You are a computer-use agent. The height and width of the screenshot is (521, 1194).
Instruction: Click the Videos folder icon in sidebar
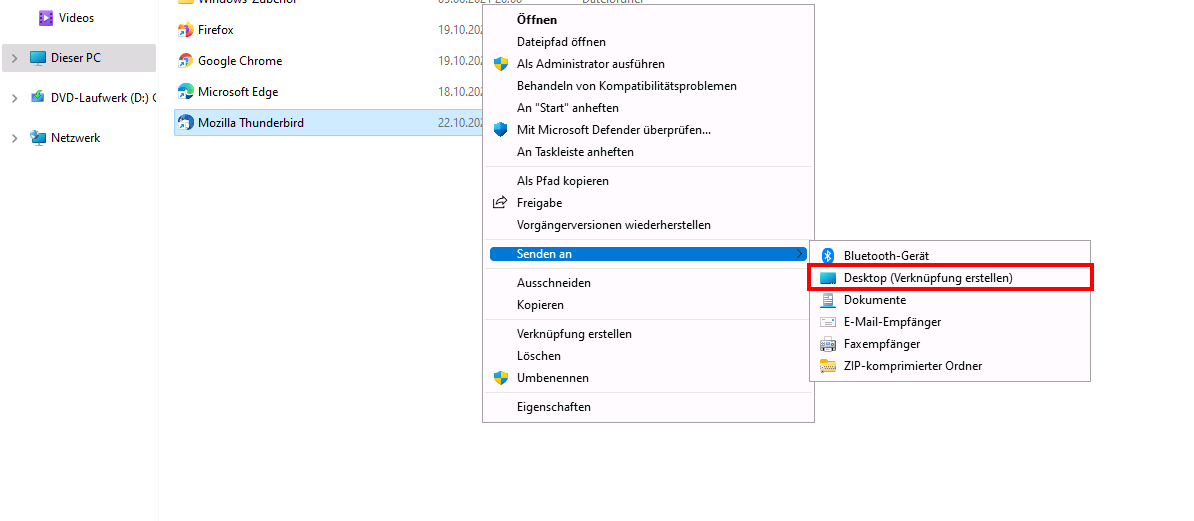[x=46, y=18]
